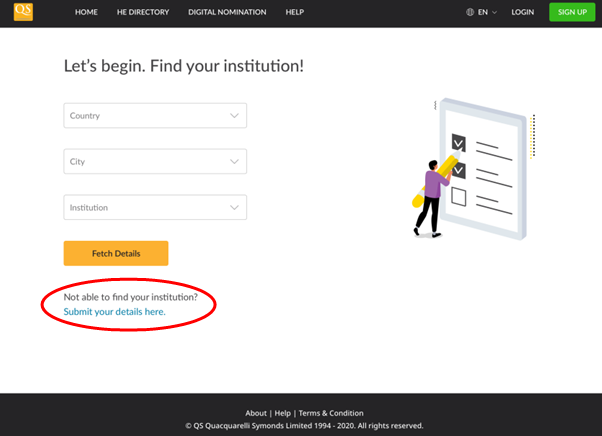
Task: Click the Fetch Details button
Action: pos(116,253)
